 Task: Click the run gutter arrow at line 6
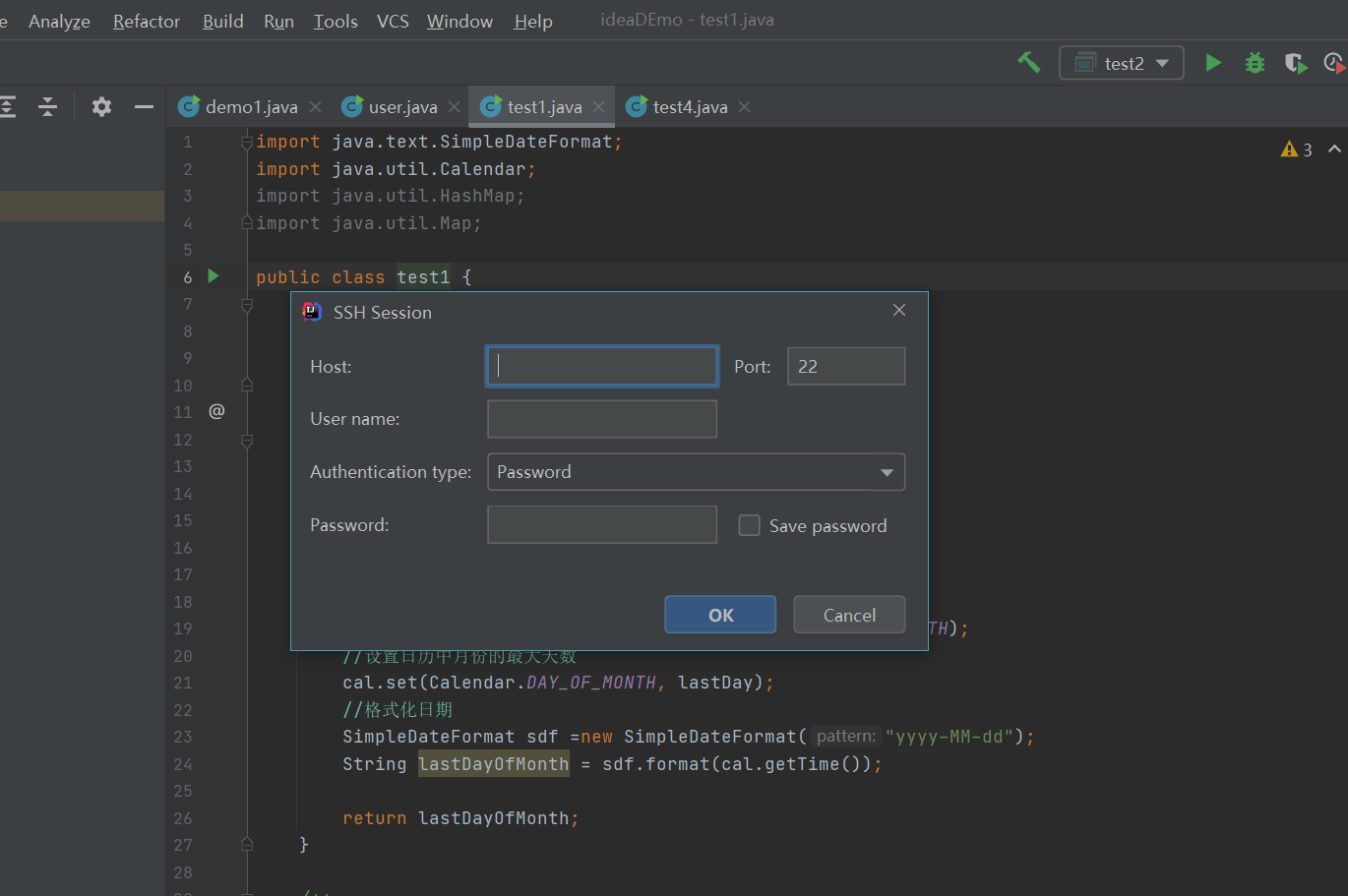[x=214, y=276]
